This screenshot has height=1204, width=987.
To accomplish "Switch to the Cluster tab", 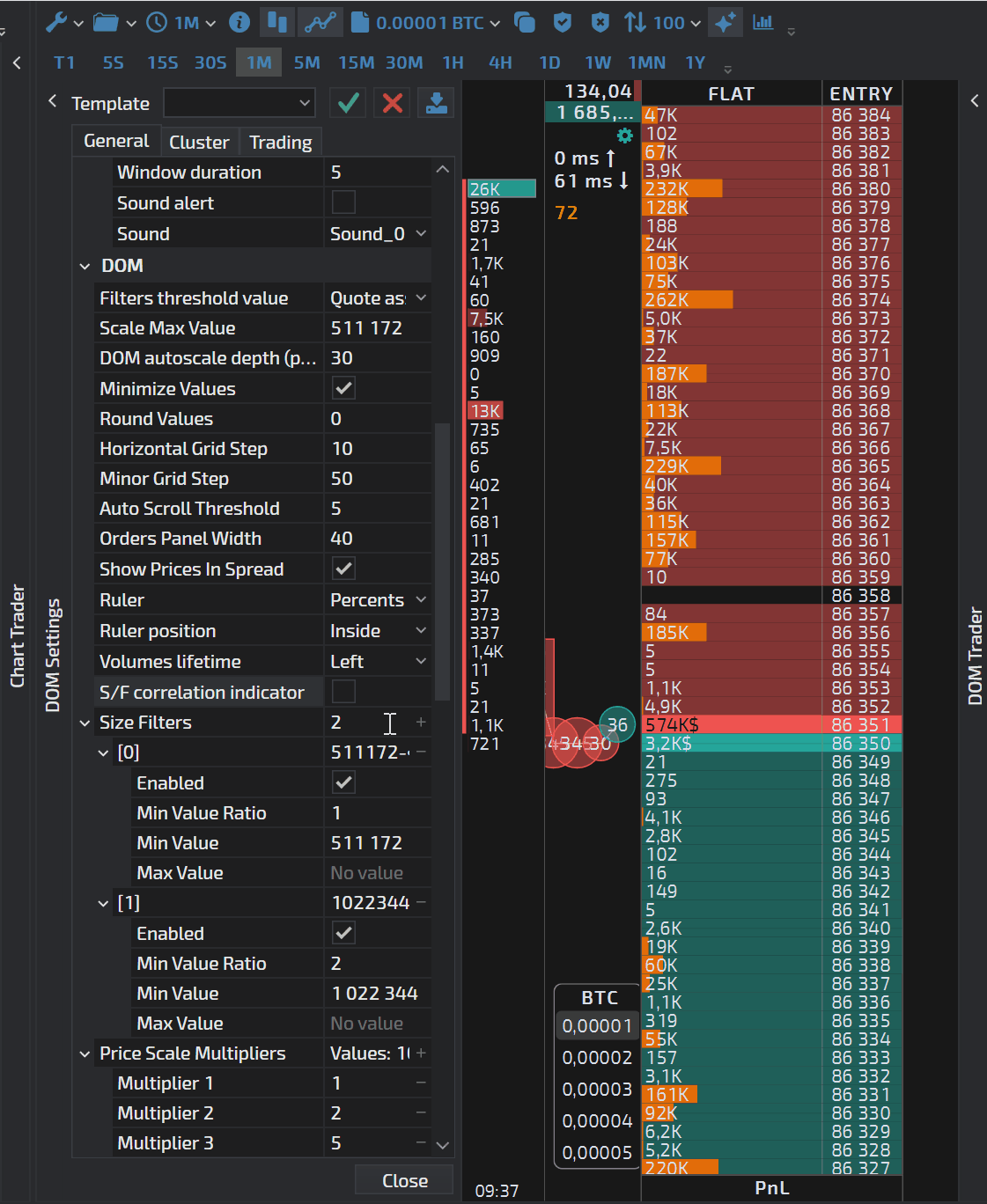I will pyautogui.click(x=199, y=142).
